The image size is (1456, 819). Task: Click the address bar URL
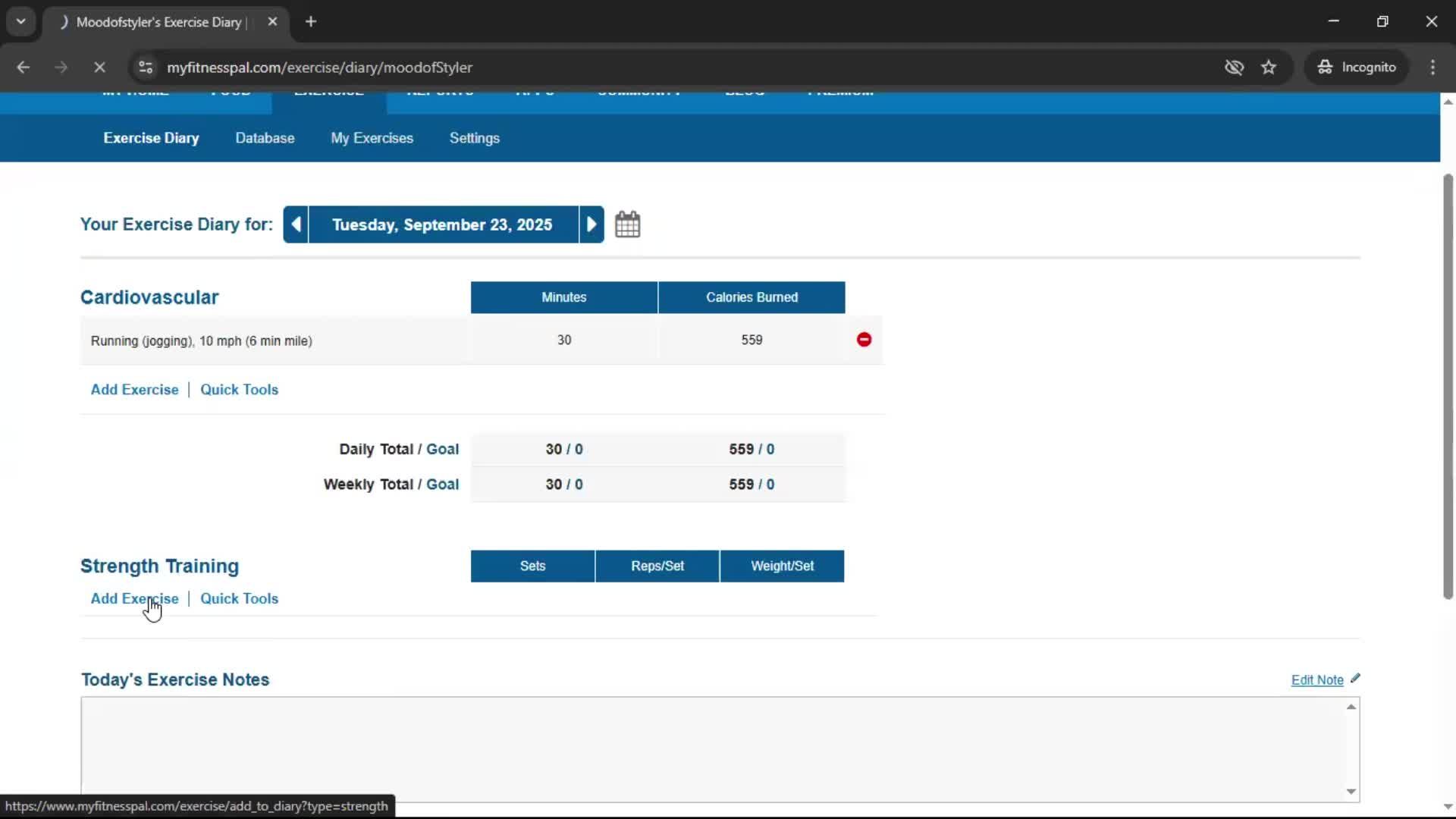point(319,67)
